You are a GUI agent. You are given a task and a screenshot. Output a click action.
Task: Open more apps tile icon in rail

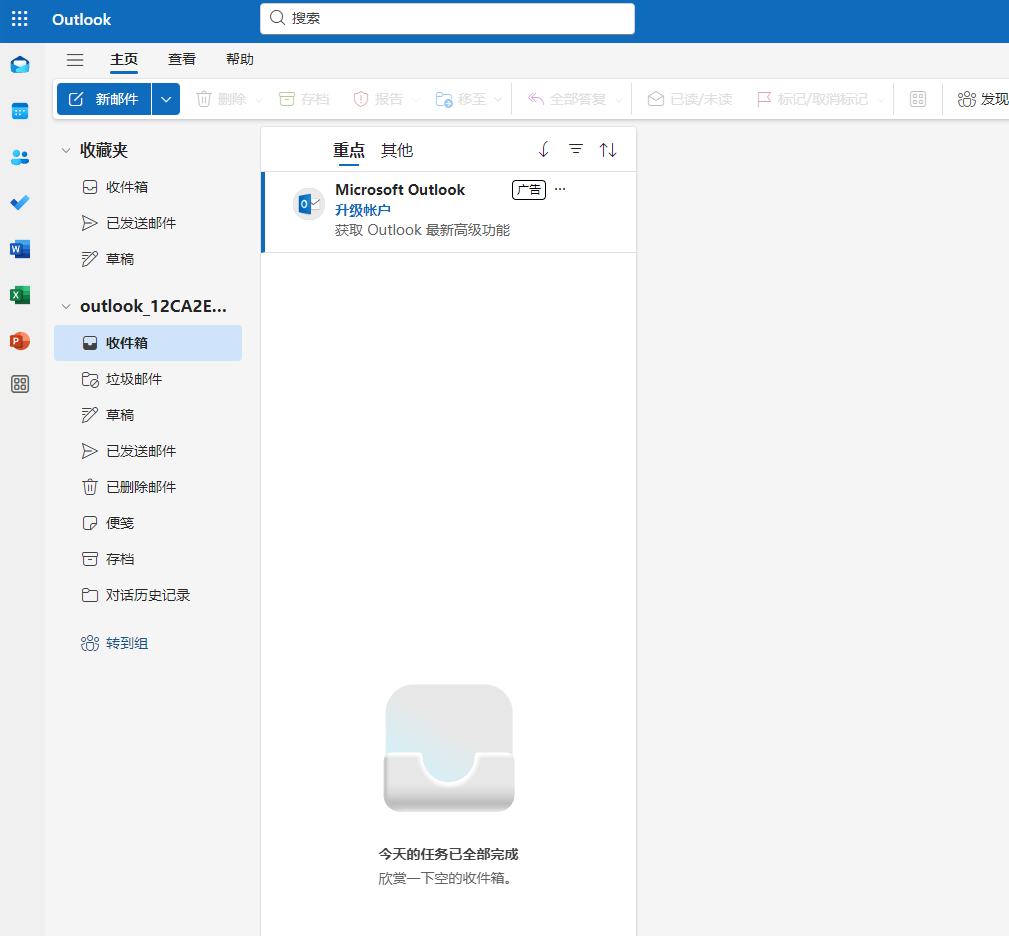[20, 385]
